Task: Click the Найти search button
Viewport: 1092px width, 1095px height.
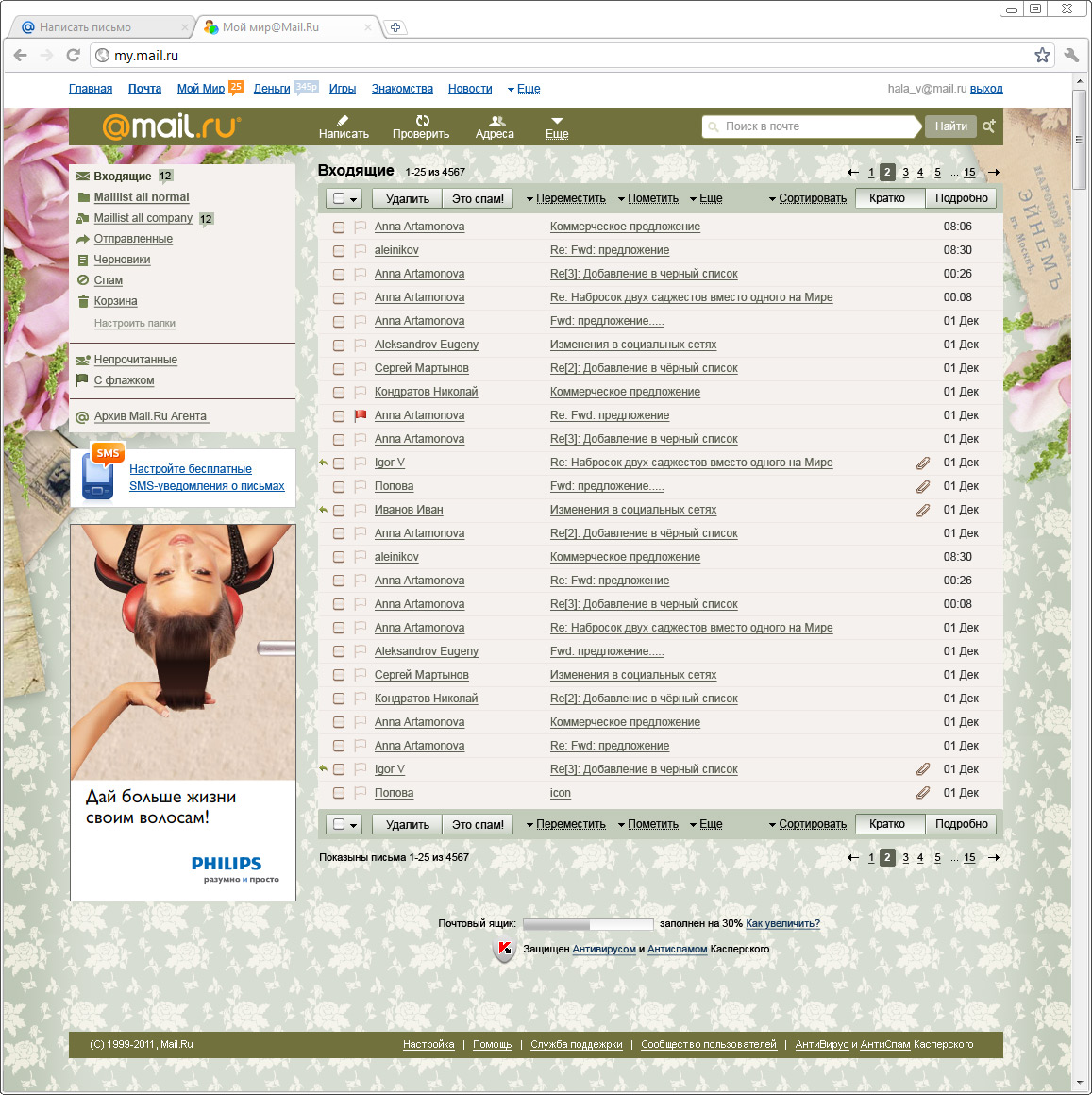Action: [x=950, y=126]
